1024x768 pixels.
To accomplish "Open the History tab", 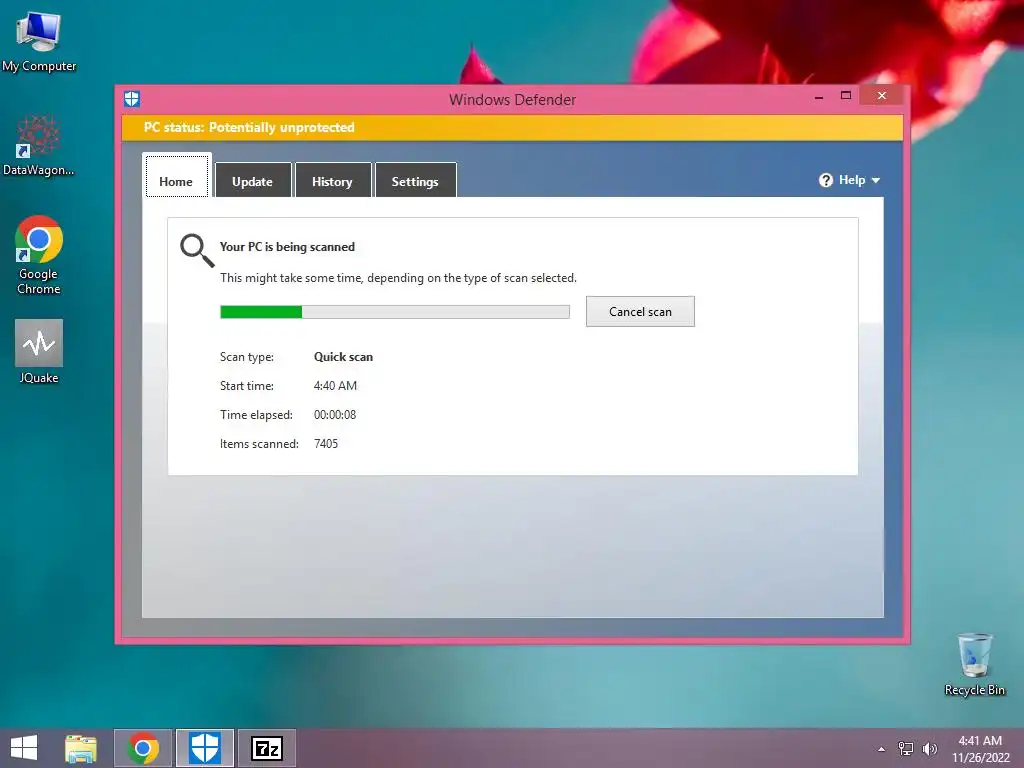I will coord(332,180).
